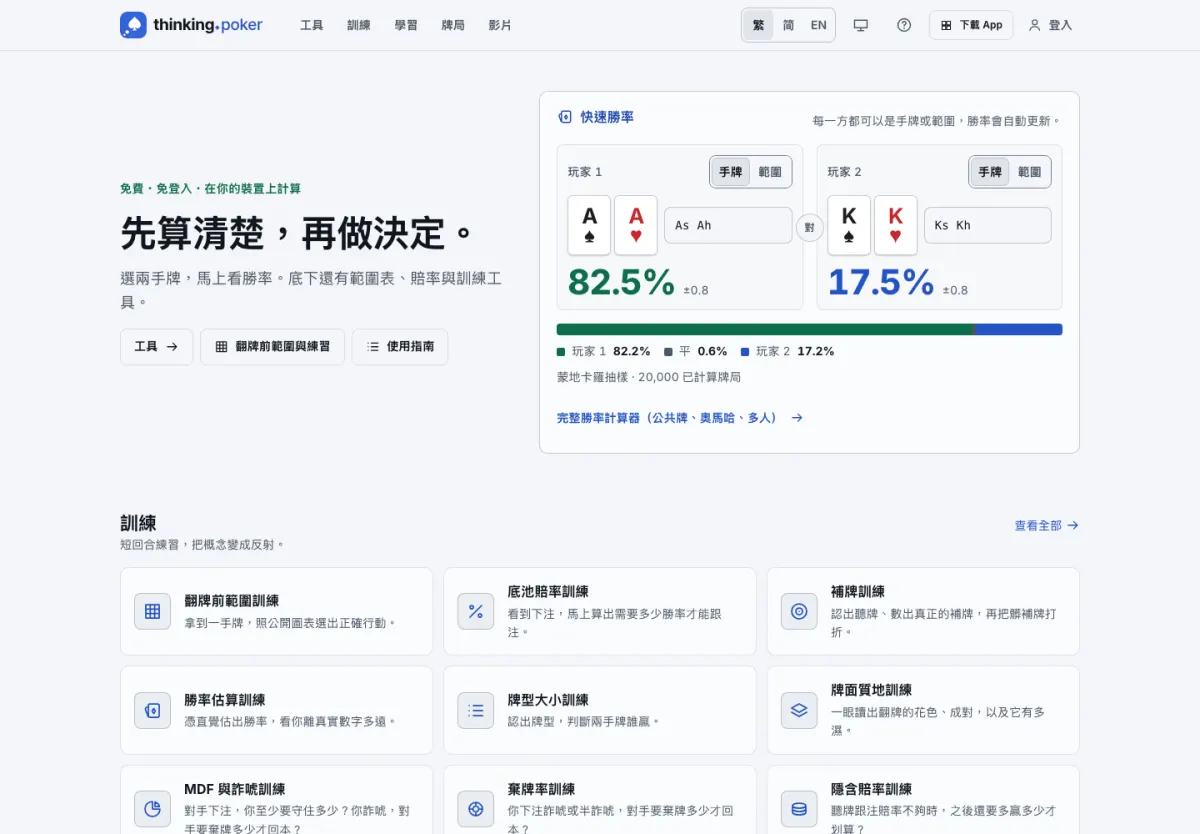Click the 先算清楚，再做決定。 headline
The width and height of the screenshot is (1200, 834).
pyautogui.click(x=297, y=232)
